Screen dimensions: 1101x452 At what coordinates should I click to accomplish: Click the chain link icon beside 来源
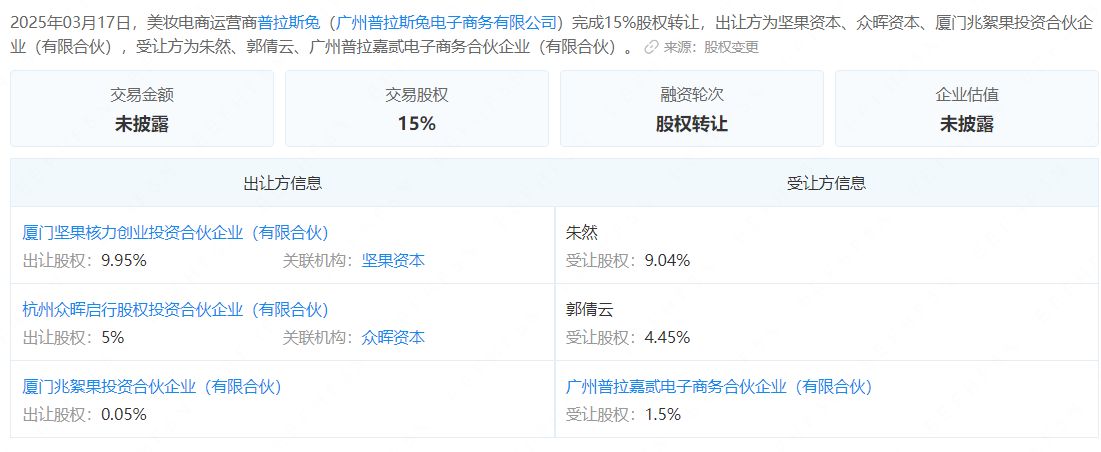coord(652,47)
